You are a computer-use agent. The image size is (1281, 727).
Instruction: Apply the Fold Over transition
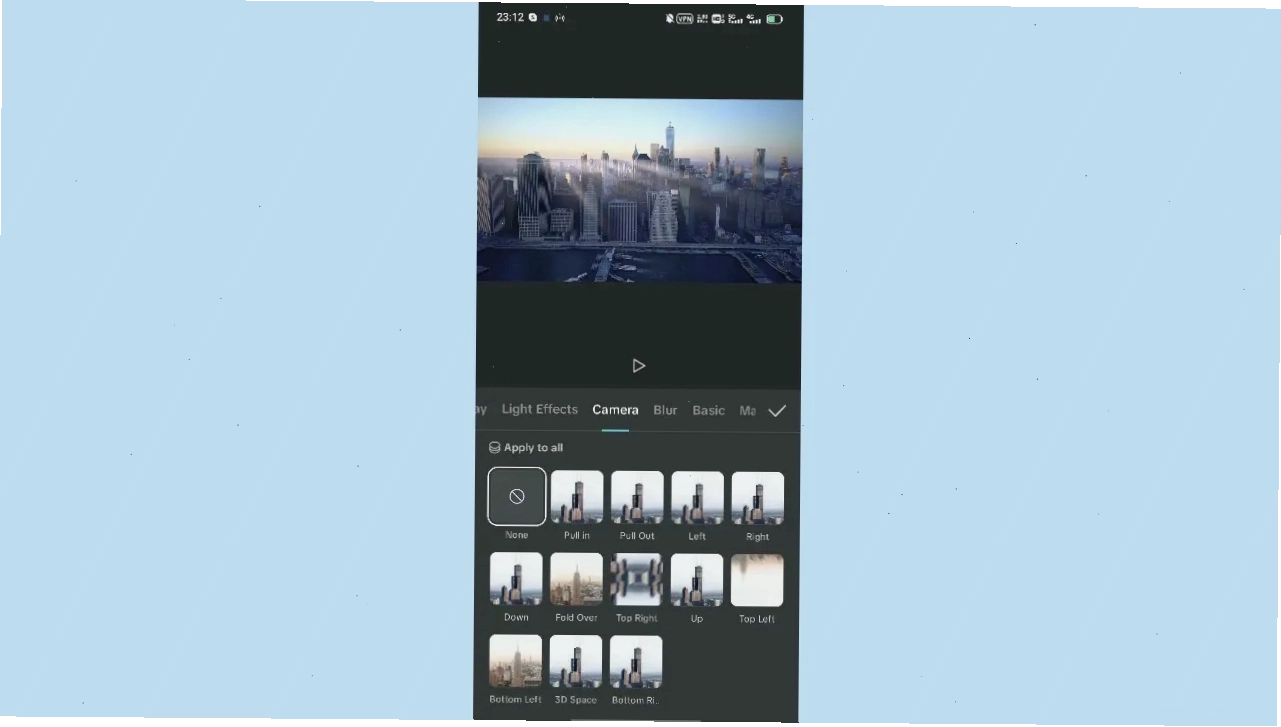pyautogui.click(x=576, y=579)
